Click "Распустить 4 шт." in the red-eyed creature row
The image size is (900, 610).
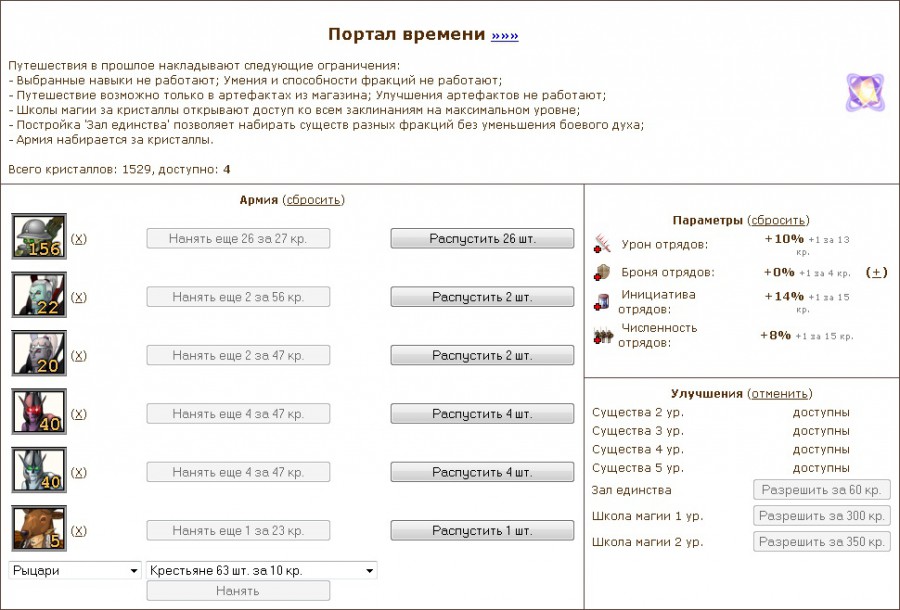482,414
